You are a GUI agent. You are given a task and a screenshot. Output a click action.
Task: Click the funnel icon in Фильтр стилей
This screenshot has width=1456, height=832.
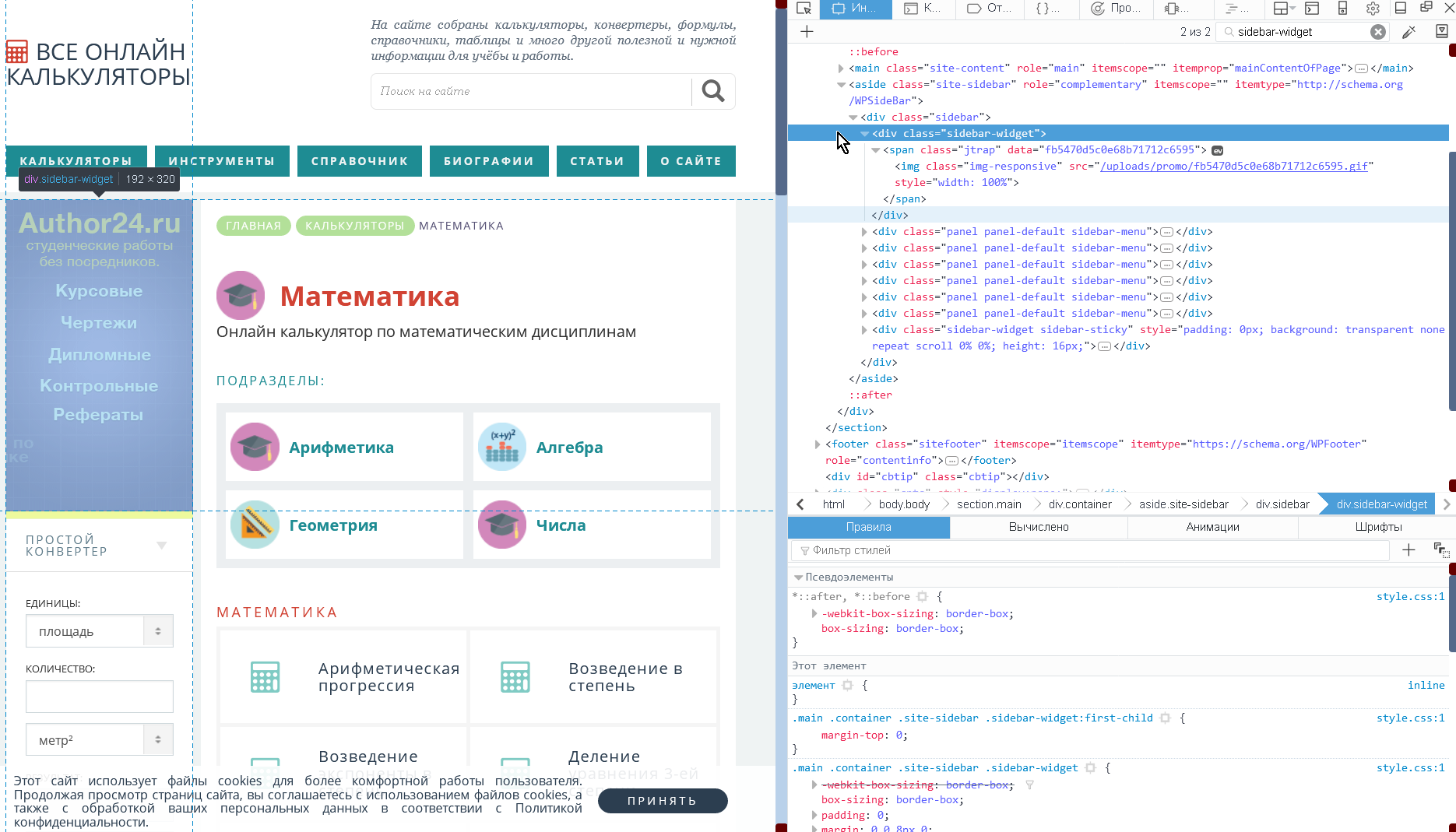click(804, 550)
